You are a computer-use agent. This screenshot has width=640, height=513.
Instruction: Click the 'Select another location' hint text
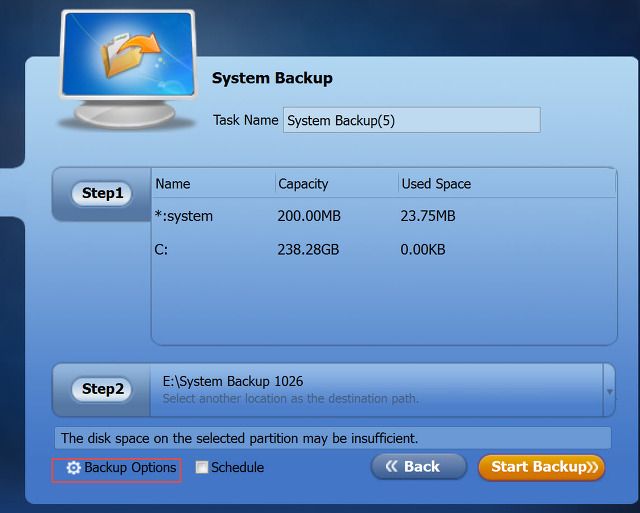(x=291, y=398)
